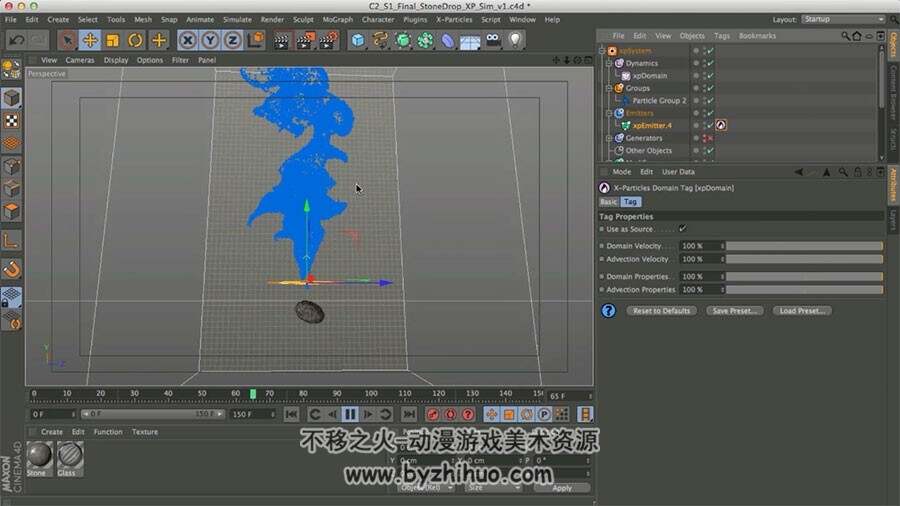Open viewport Filter menu
Screen dimensions: 900x506
coord(180,60)
